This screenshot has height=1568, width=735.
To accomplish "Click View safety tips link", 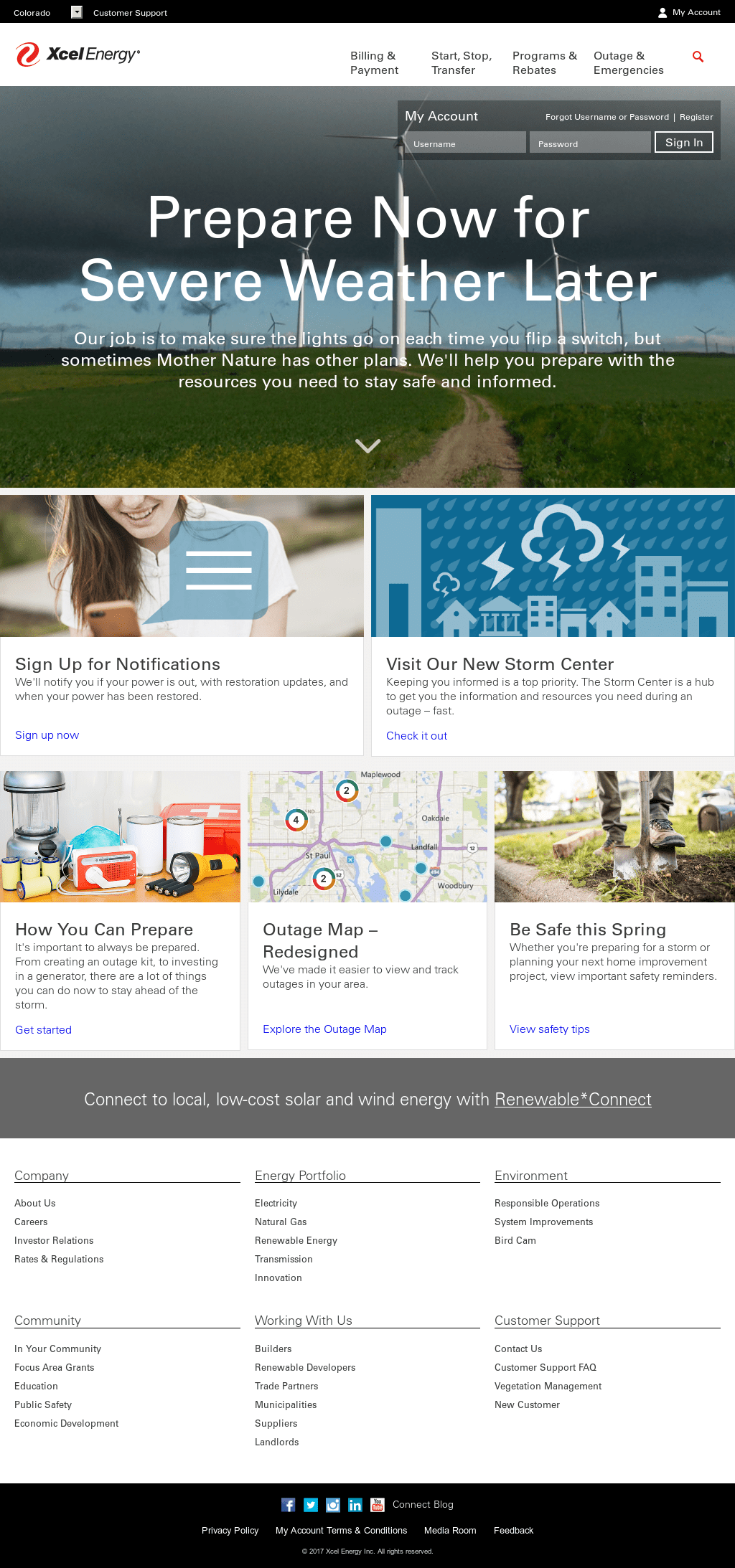I will pos(550,1029).
